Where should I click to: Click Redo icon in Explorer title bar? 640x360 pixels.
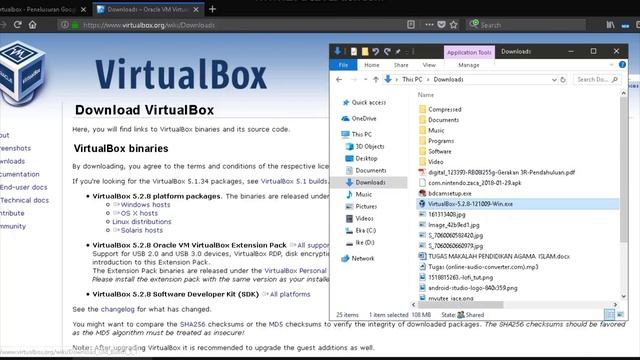387,51
